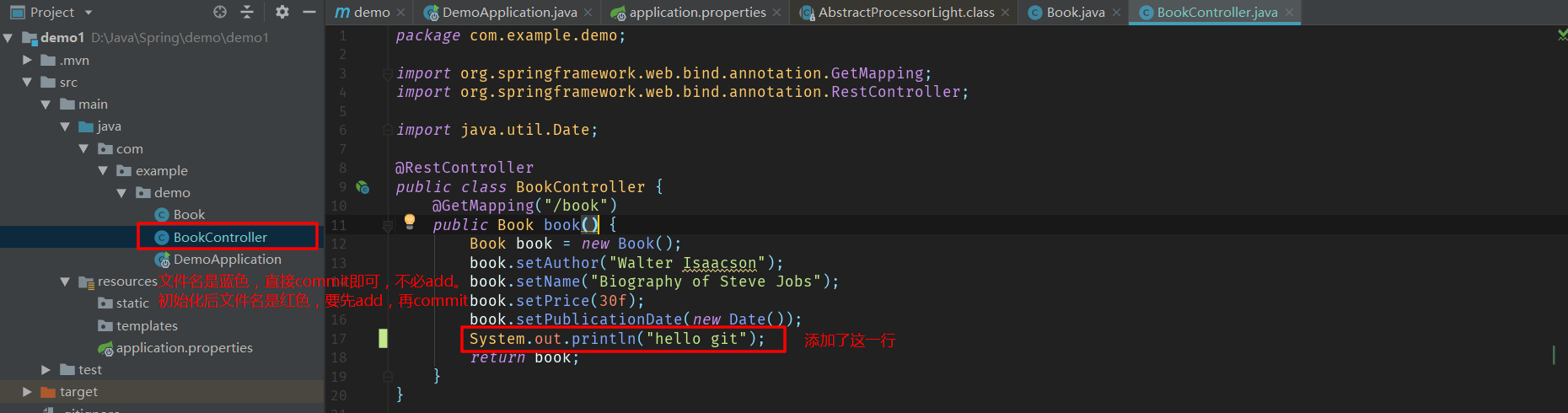Viewport: 1568px width, 413px height.
Task: Click the Project panel title
Action: point(52,12)
